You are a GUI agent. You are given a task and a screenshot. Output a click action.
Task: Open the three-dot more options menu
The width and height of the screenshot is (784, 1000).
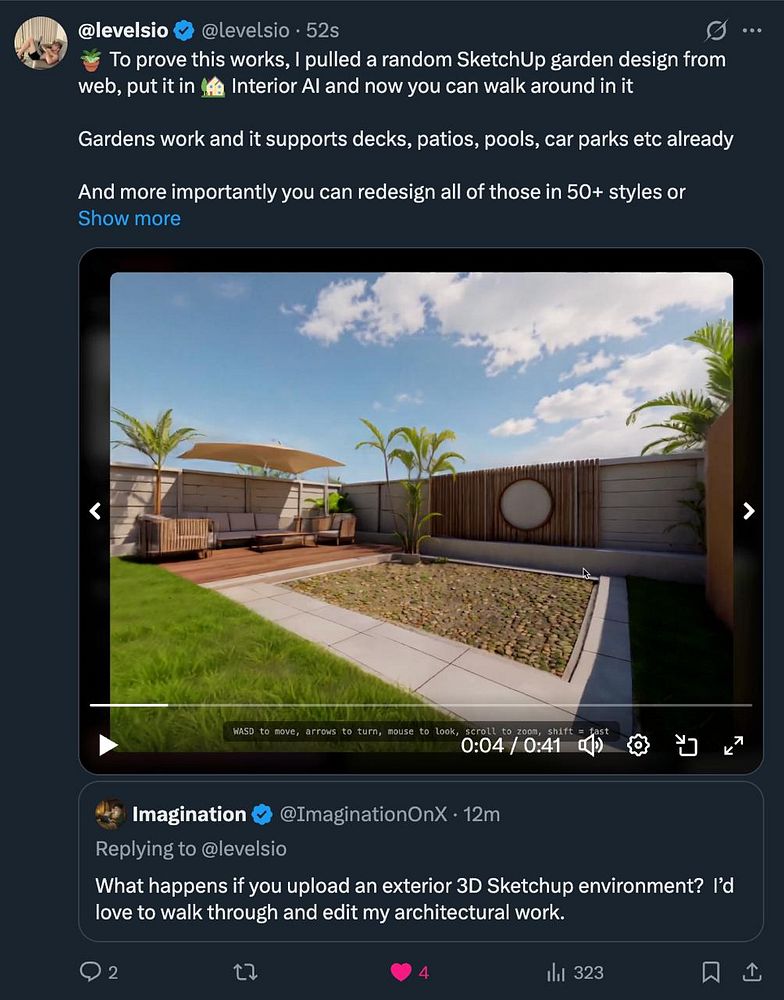(752, 30)
